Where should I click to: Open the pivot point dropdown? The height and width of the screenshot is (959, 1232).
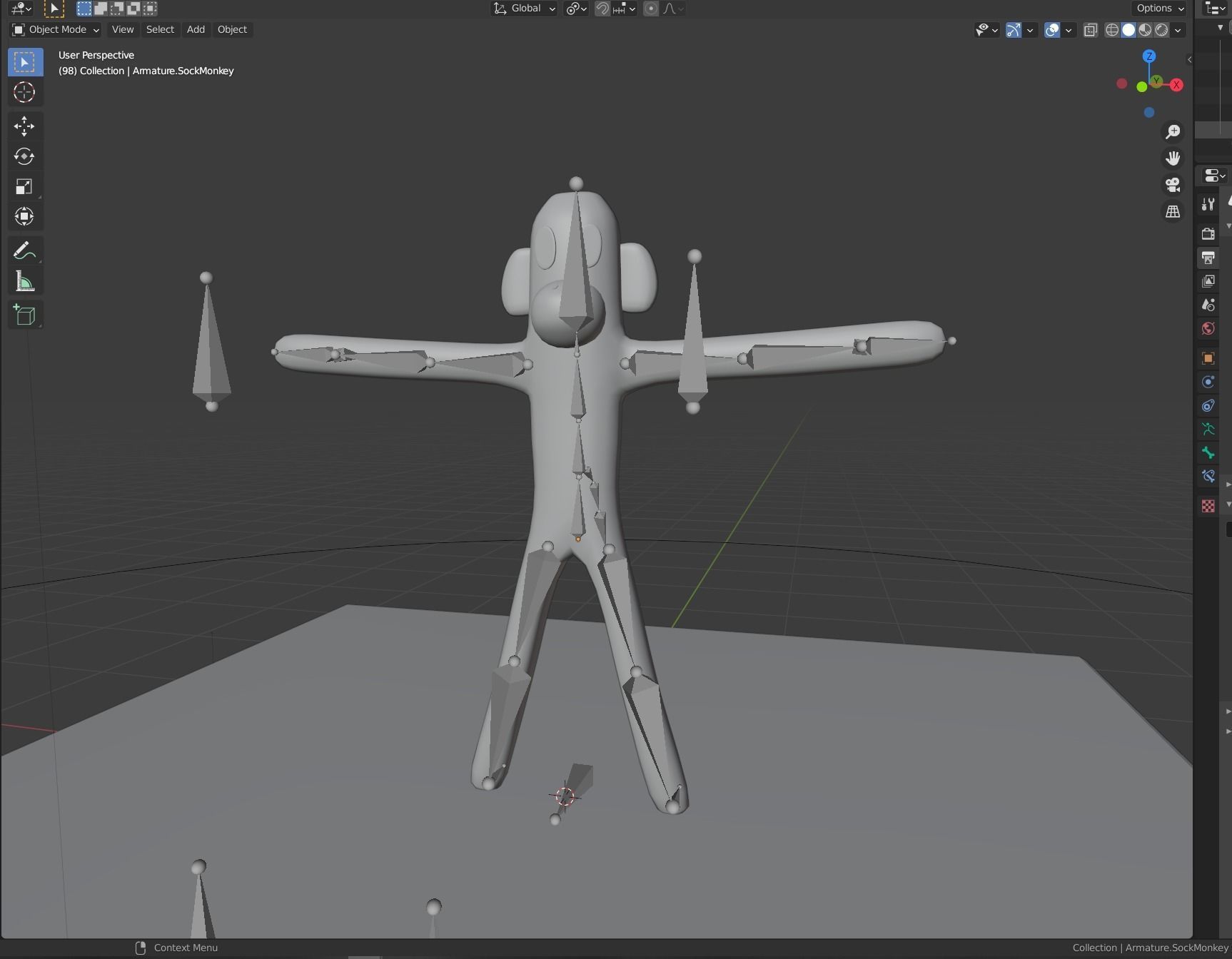click(x=576, y=9)
